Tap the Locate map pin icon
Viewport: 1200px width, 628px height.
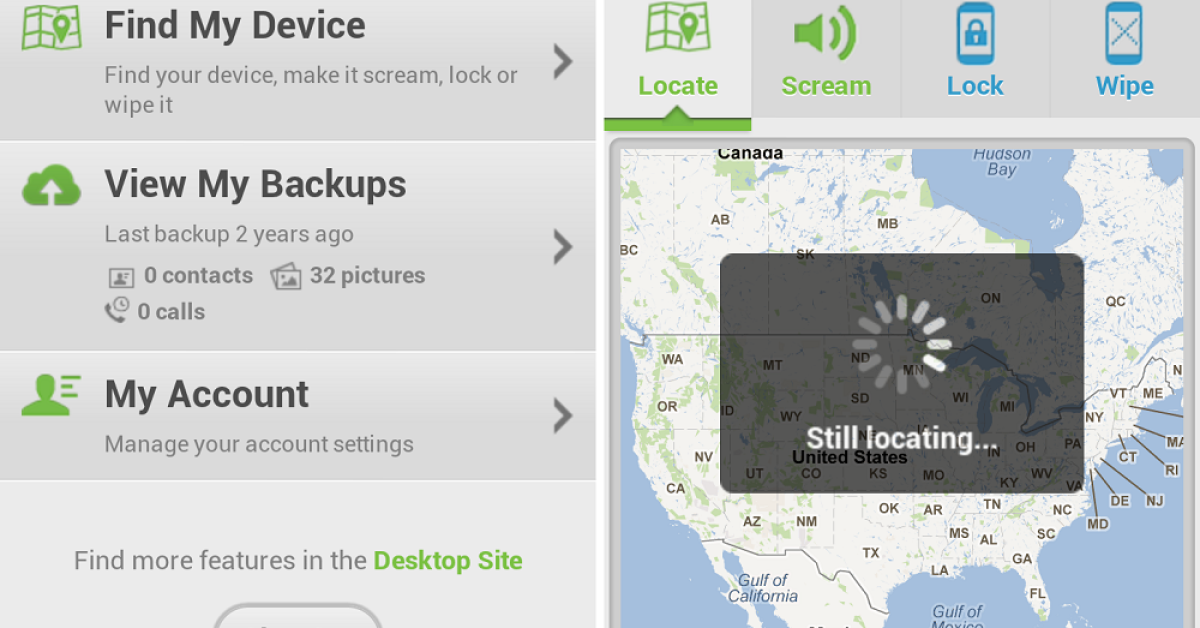(x=677, y=27)
